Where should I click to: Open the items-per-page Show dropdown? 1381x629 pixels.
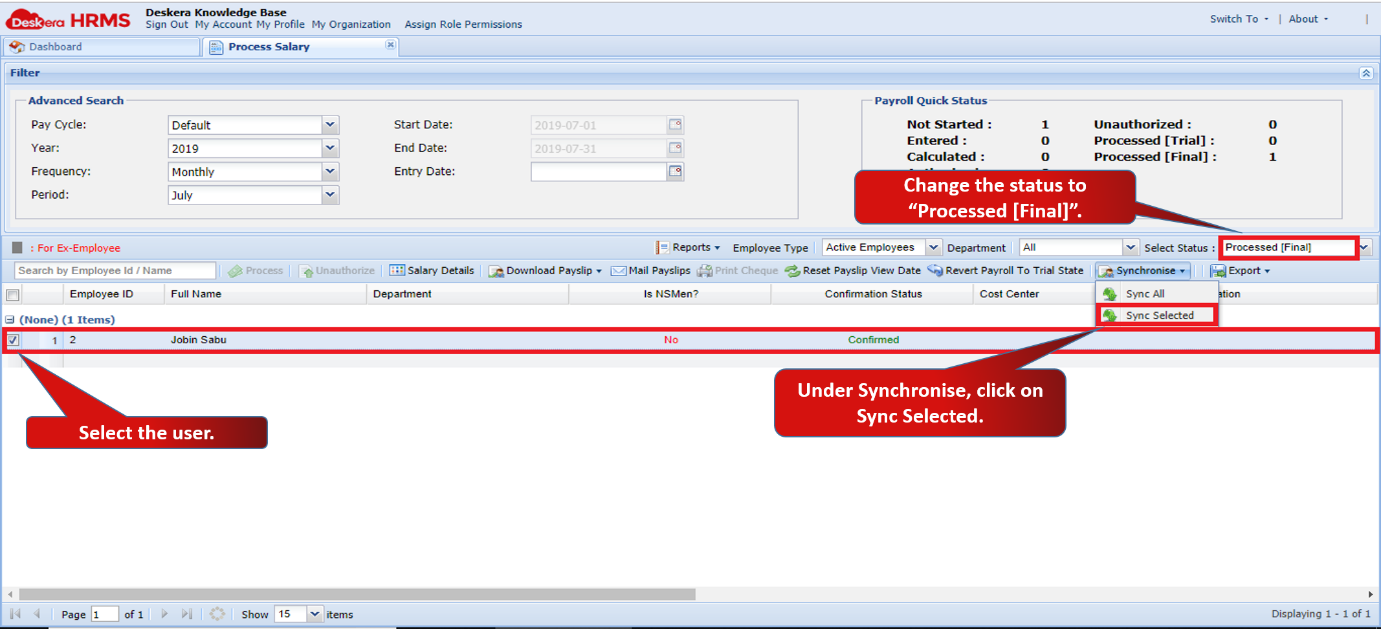click(315, 613)
